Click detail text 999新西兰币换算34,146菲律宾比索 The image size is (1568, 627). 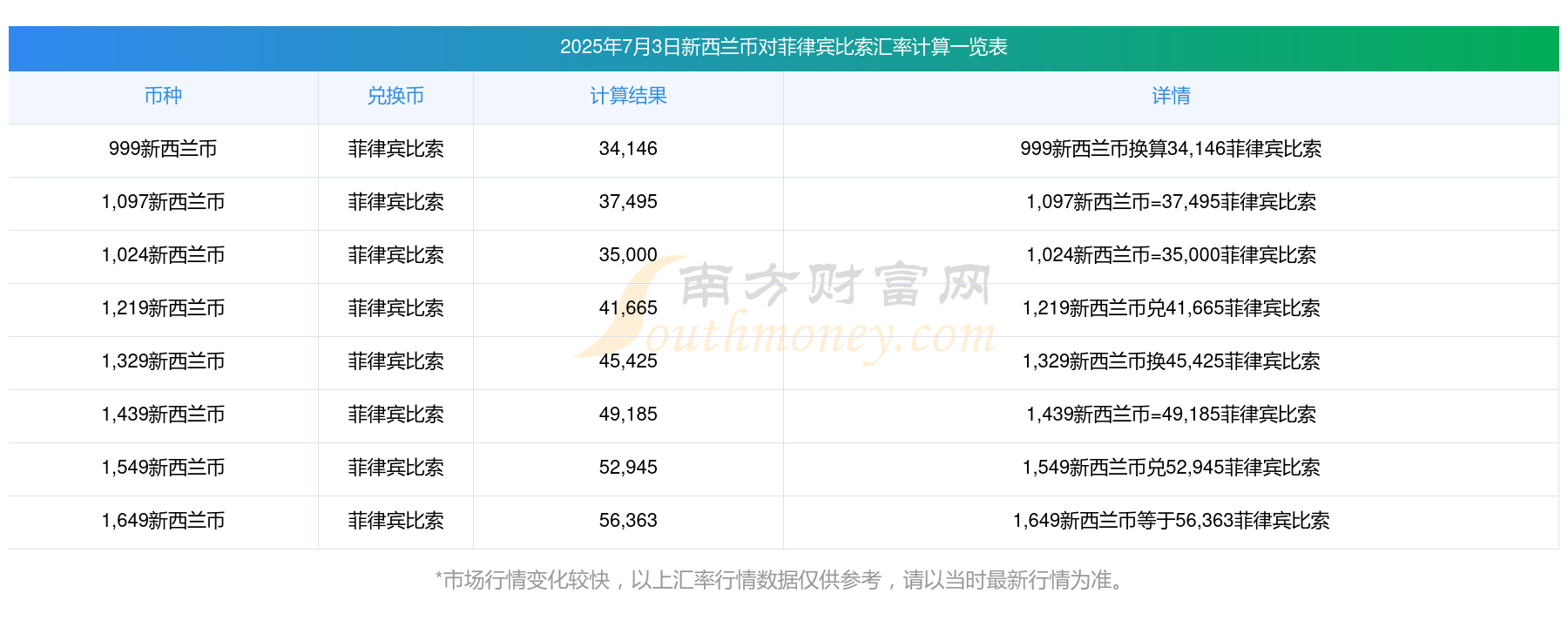[x=1171, y=149]
